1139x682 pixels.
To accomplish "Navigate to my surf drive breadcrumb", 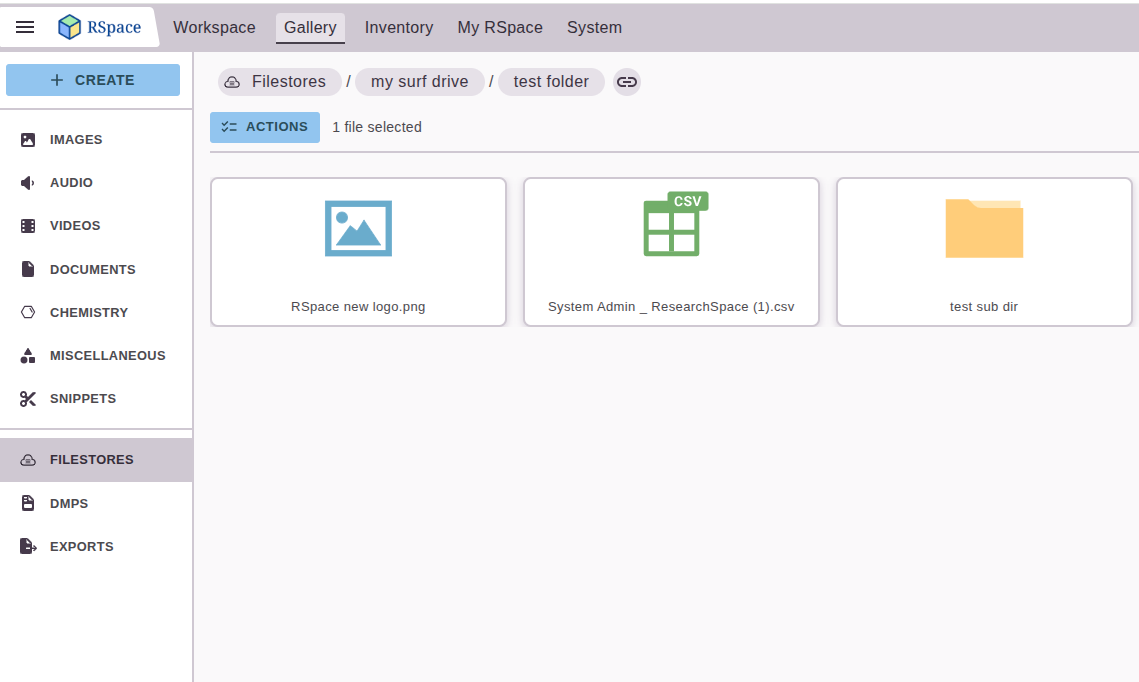I will tap(419, 81).
